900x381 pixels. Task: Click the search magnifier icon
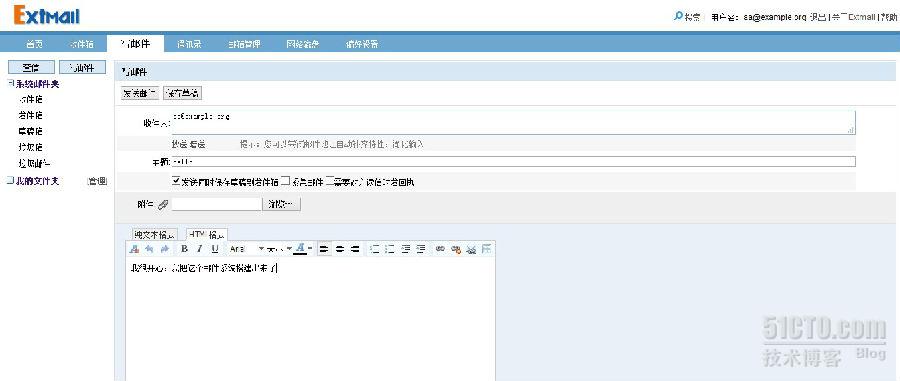[678, 17]
